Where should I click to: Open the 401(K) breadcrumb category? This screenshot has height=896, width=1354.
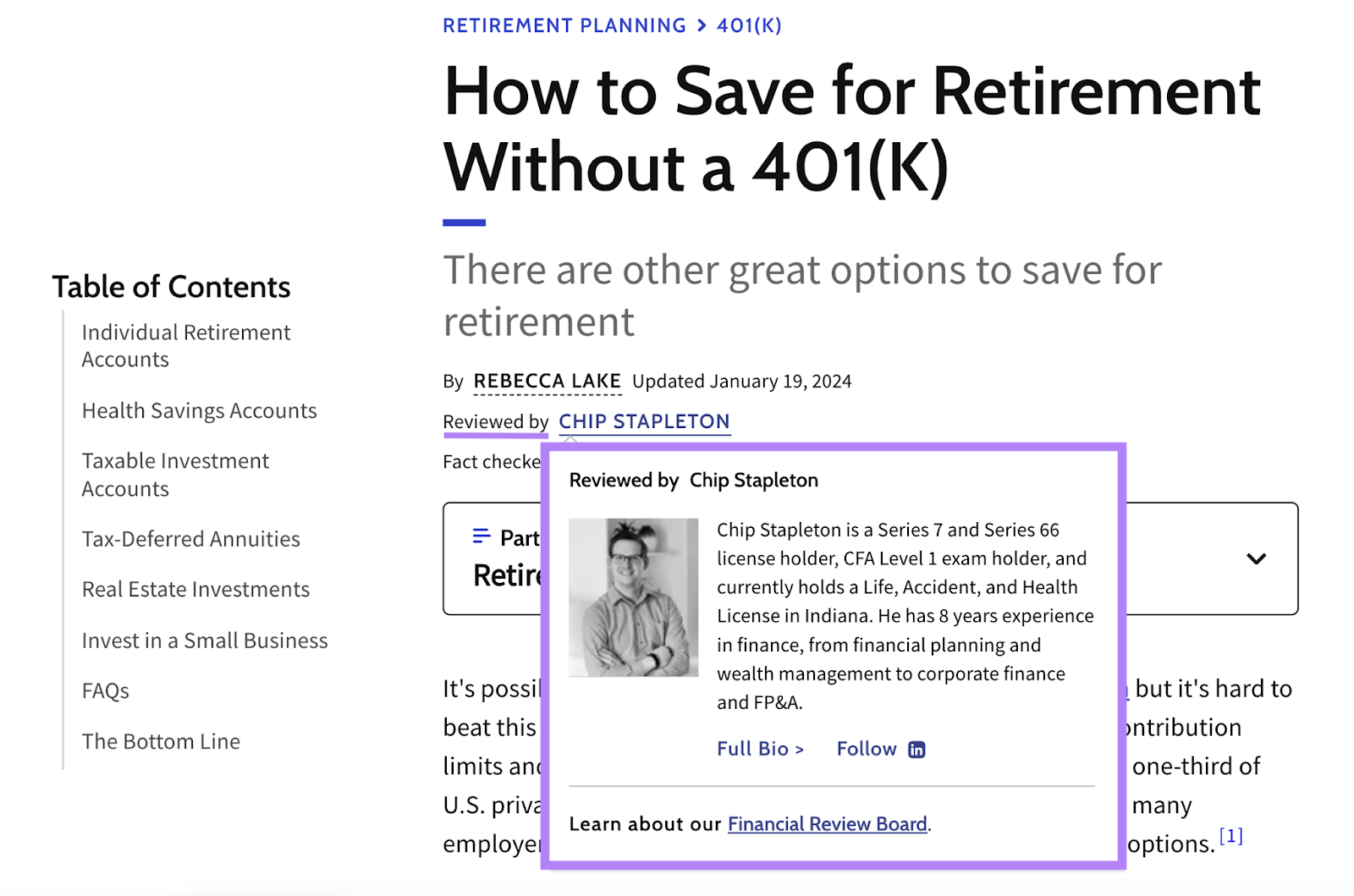click(748, 25)
